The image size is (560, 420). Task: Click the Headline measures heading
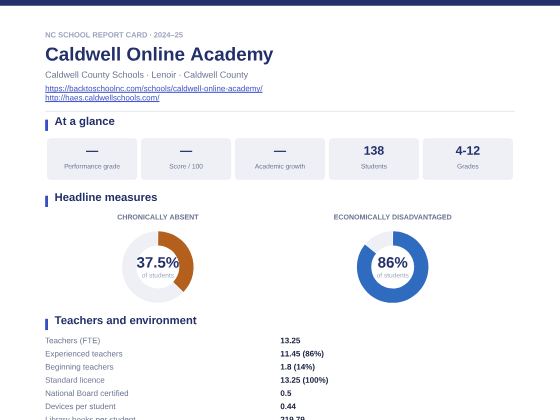(106, 198)
